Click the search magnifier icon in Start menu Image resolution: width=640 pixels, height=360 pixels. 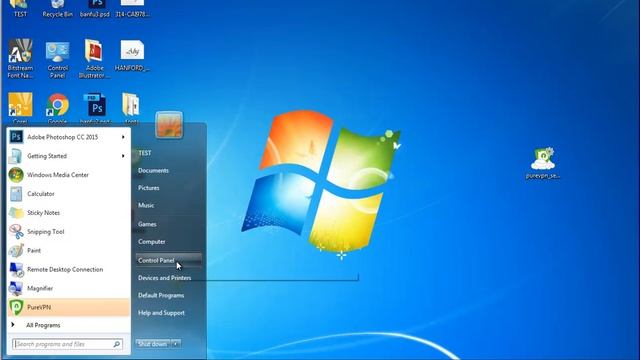click(x=117, y=344)
